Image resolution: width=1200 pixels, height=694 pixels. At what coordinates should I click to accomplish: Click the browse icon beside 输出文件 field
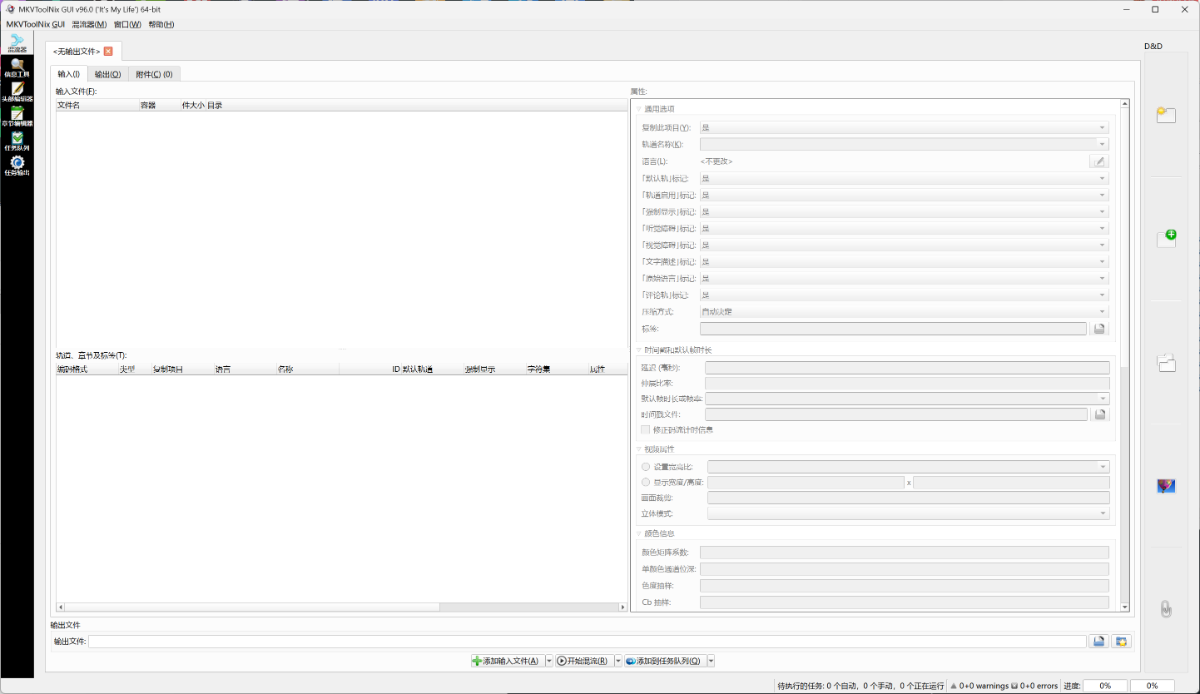pyautogui.click(x=1098, y=641)
